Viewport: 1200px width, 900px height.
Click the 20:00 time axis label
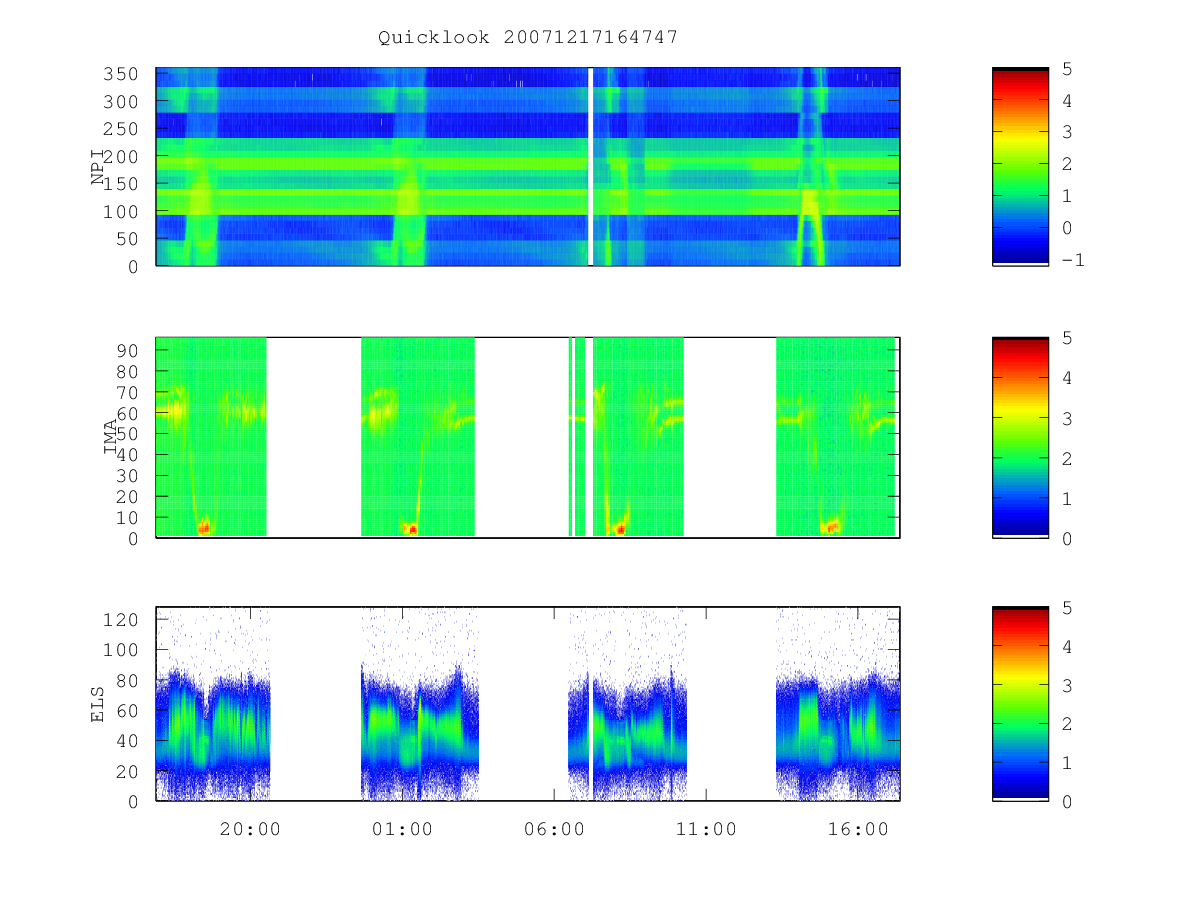click(250, 829)
